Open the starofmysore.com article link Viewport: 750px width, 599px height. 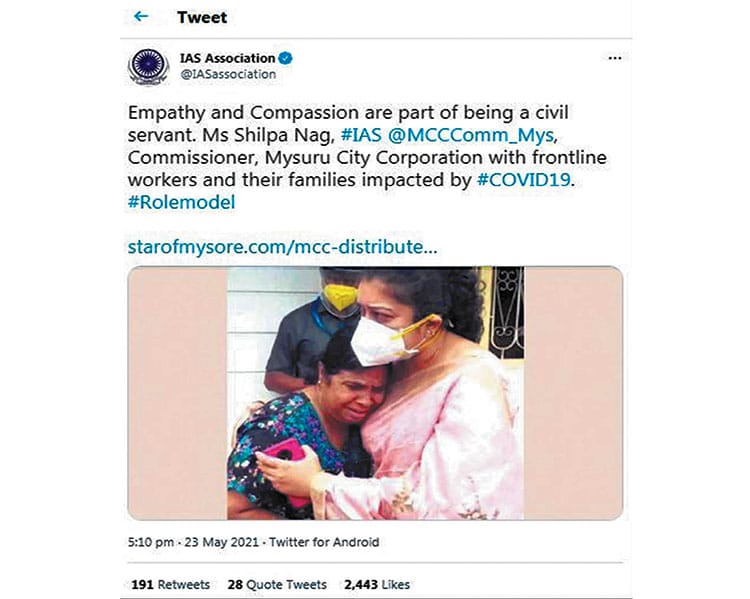click(x=283, y=246)
